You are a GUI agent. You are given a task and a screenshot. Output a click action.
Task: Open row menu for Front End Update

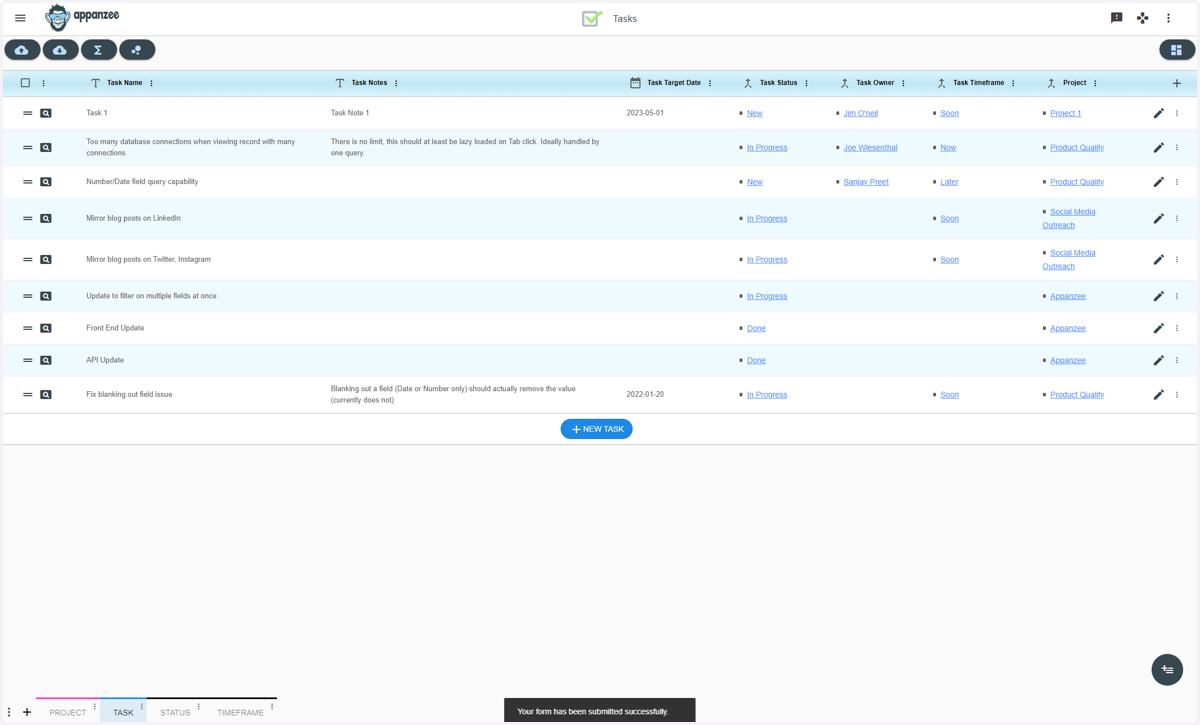(1177, 328)
